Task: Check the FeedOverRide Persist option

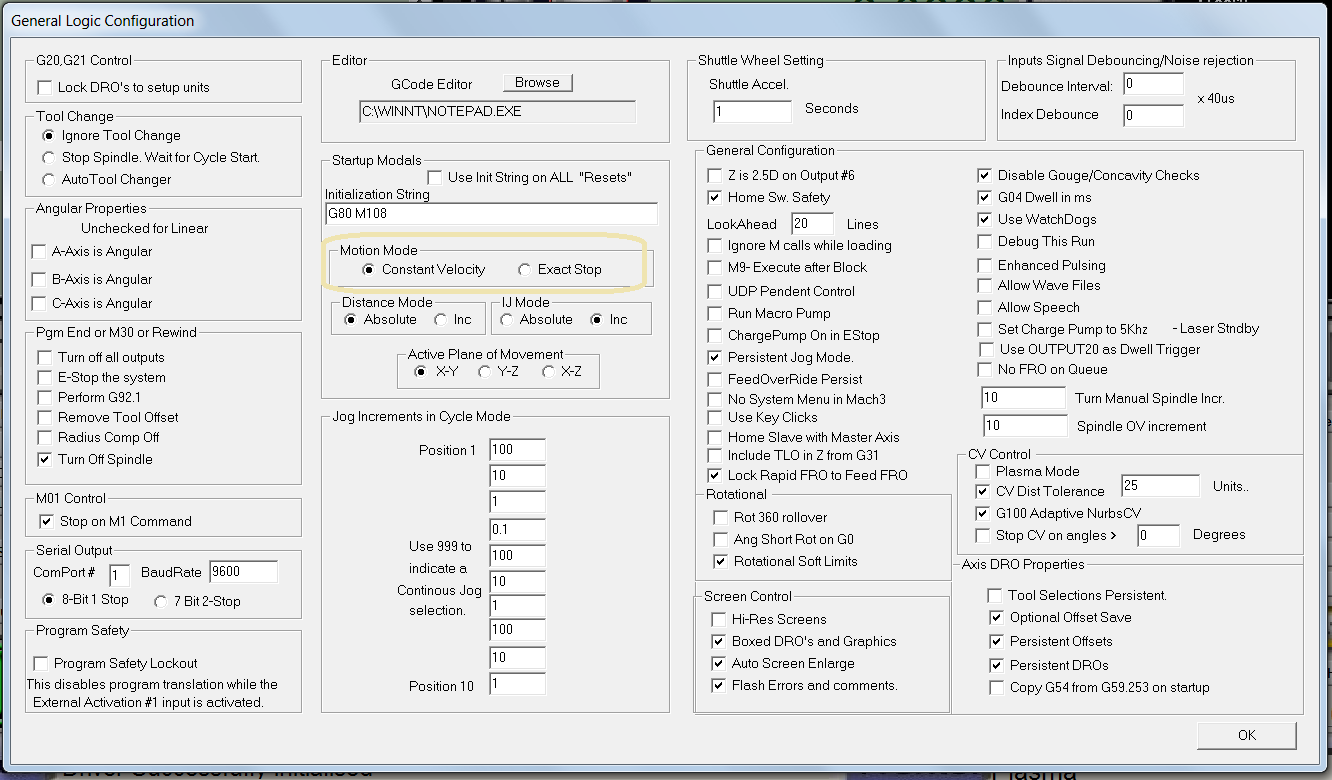Action: 714,379
